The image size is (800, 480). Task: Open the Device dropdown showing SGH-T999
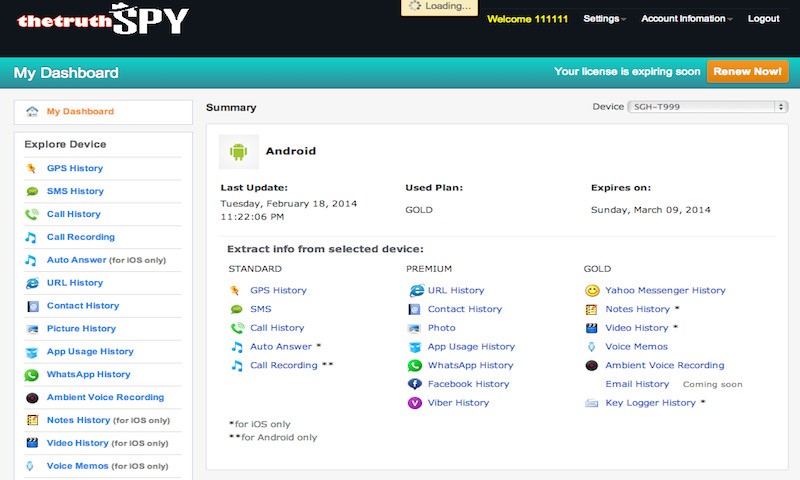708,107
